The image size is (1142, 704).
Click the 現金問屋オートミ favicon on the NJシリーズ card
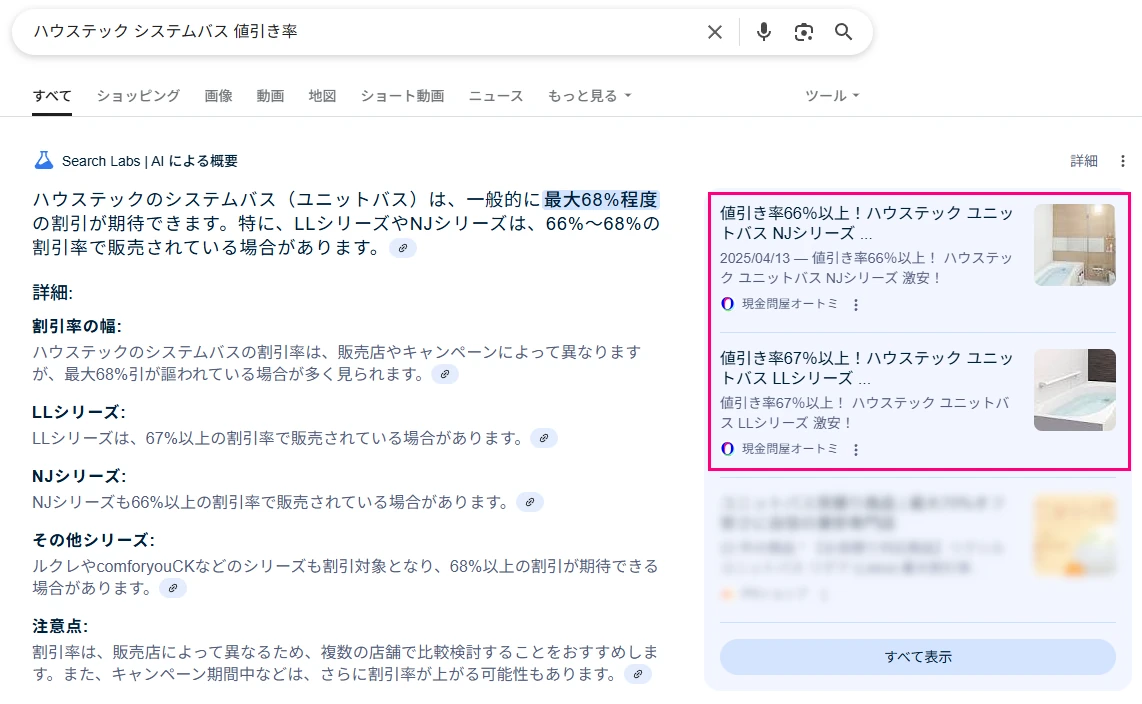[727, 304]
